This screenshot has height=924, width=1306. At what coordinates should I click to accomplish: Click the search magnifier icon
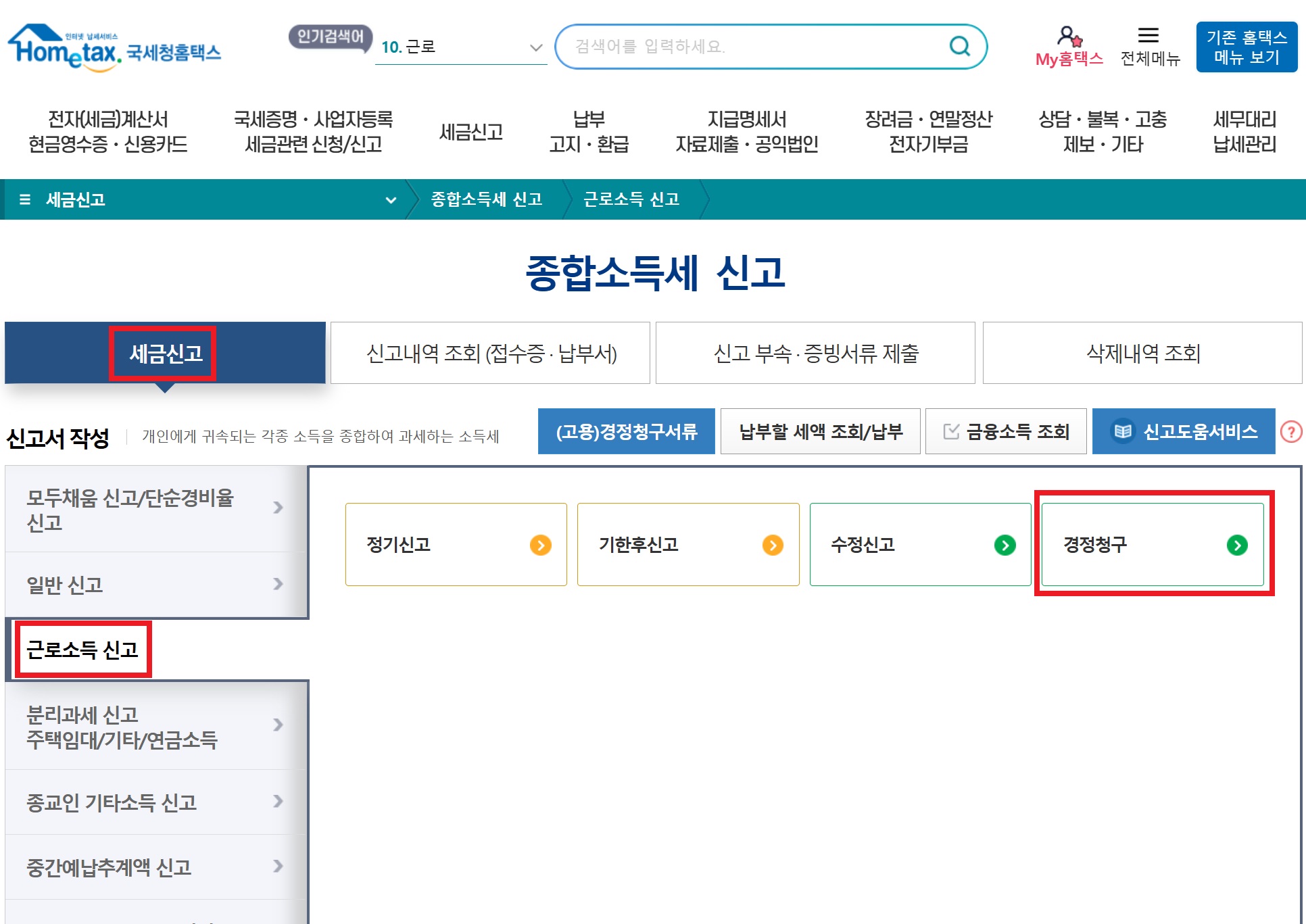click(x=959, y=46)
